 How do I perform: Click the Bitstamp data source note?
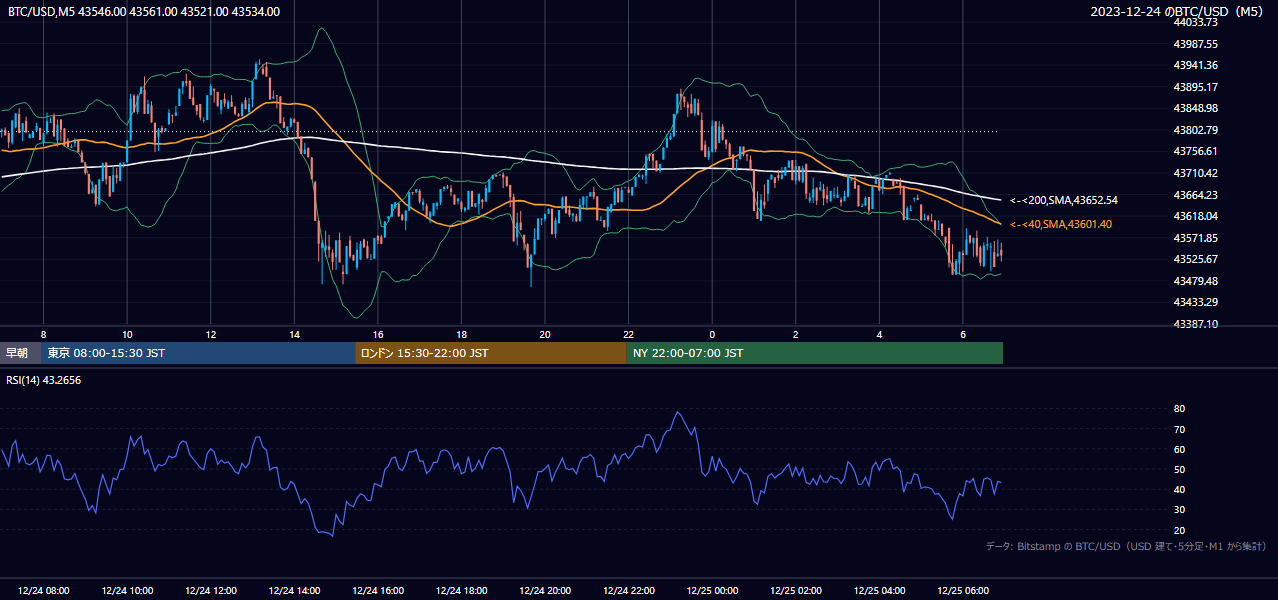point(1127,546)
